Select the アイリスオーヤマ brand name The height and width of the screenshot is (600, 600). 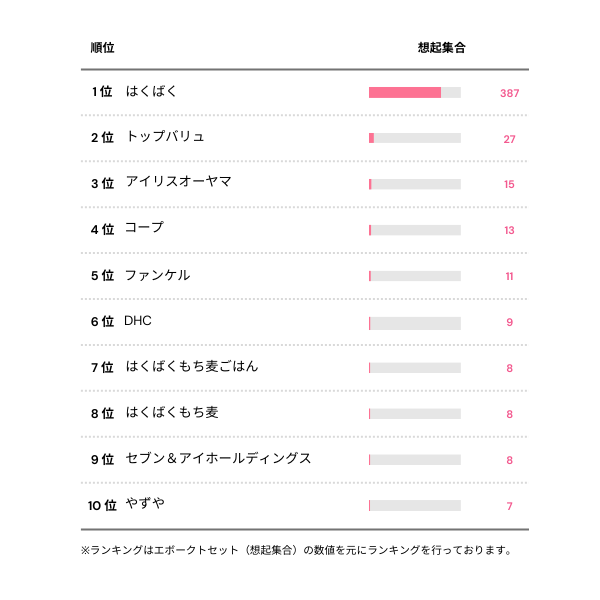coord(178,182)
